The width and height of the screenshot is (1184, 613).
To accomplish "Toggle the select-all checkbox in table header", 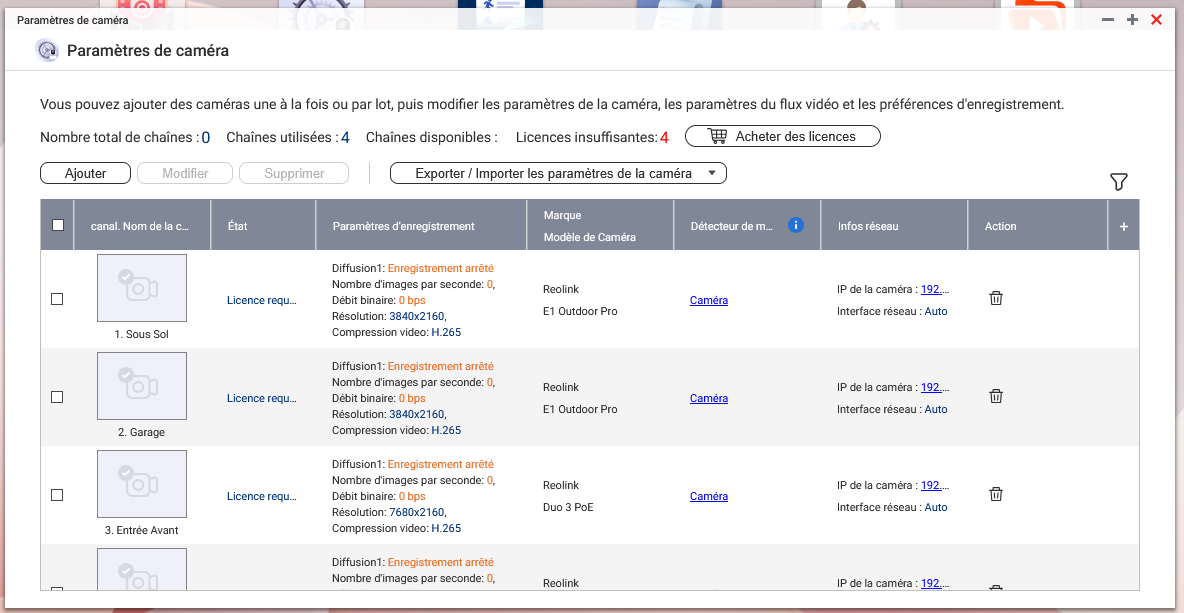I will [x=58, y=225].
